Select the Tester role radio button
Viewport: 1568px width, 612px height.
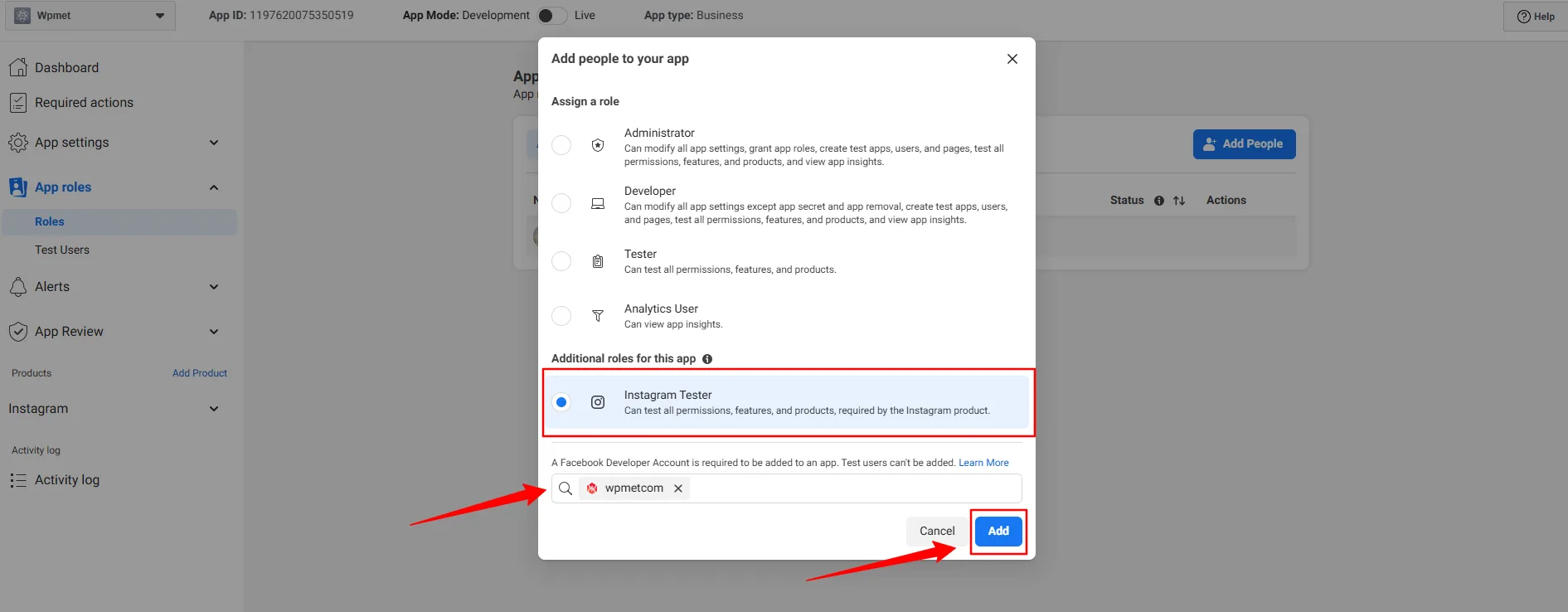click(x=561, y=261)
